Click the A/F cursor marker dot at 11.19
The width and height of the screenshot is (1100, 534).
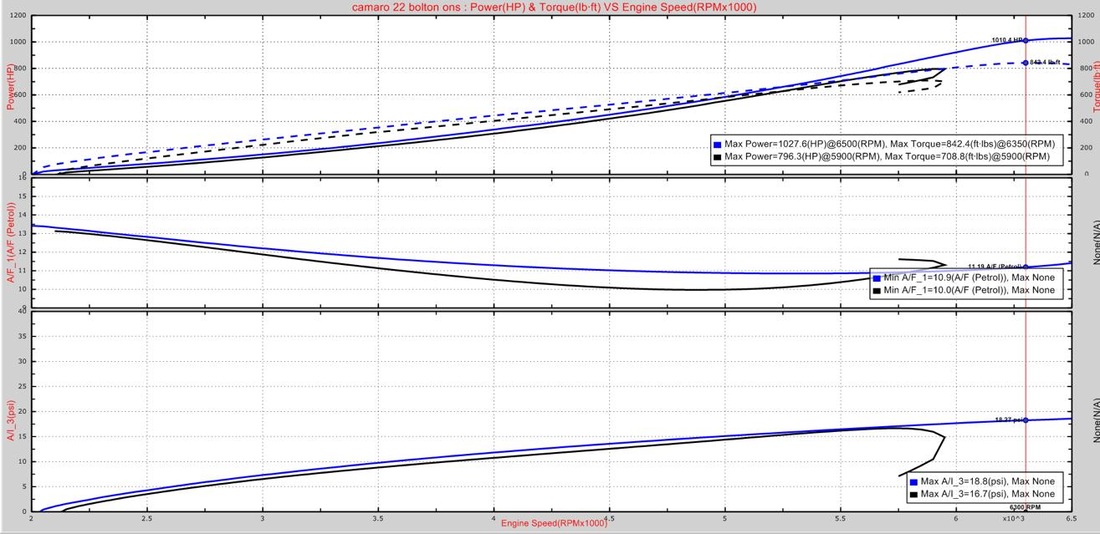[x=1026, y=267]
